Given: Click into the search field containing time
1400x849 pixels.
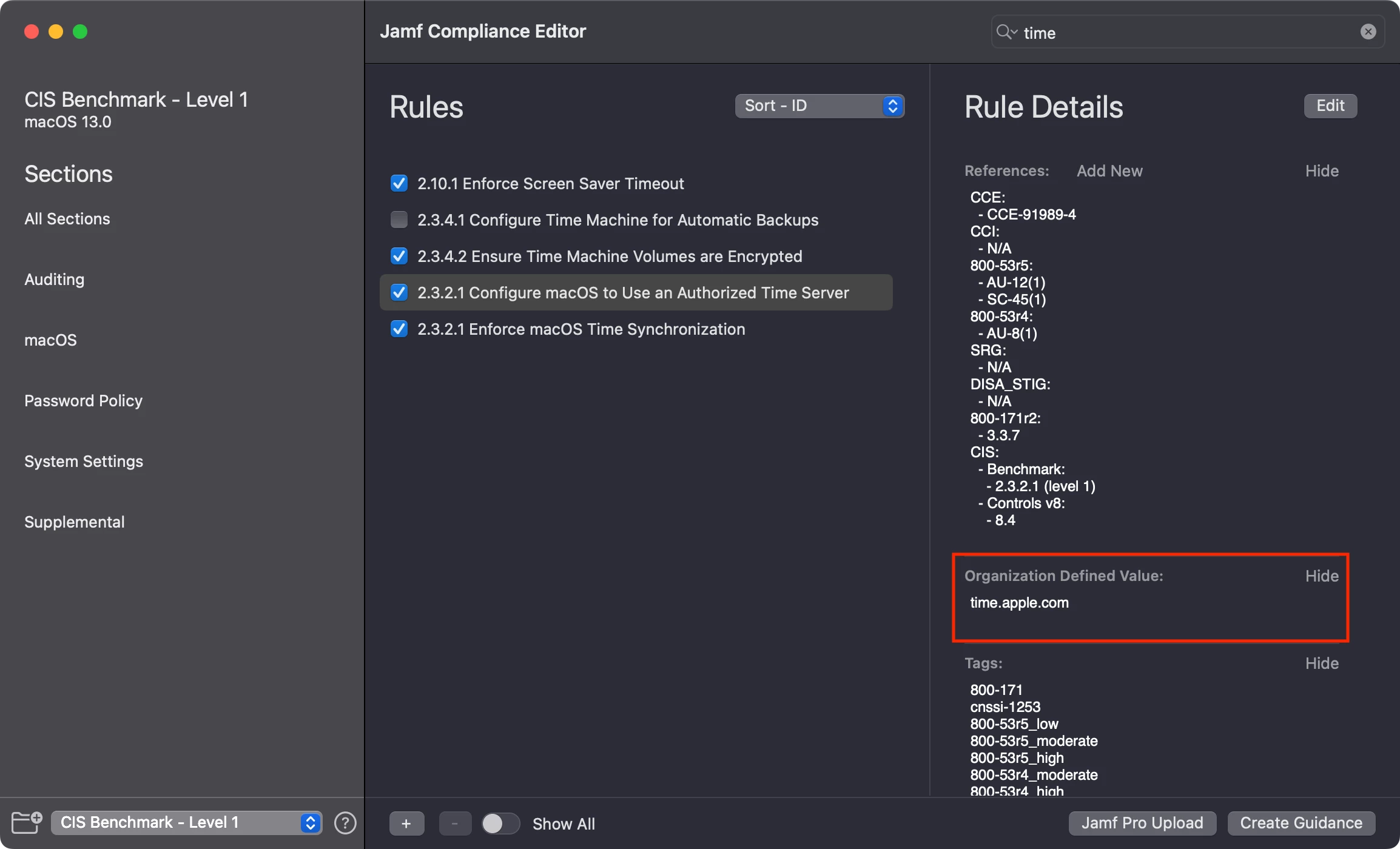Looking at the screenshot, I should tap(1188, 32).
